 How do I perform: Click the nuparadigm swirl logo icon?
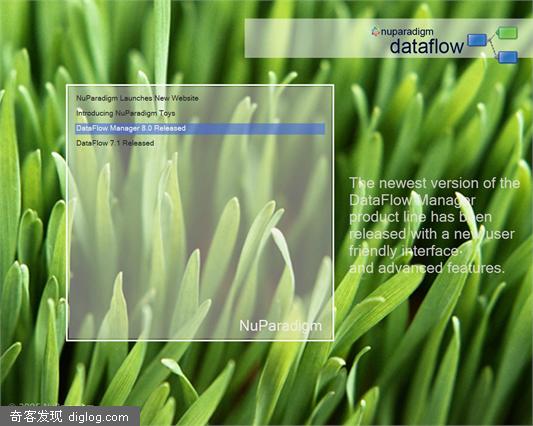coord(376,32)
